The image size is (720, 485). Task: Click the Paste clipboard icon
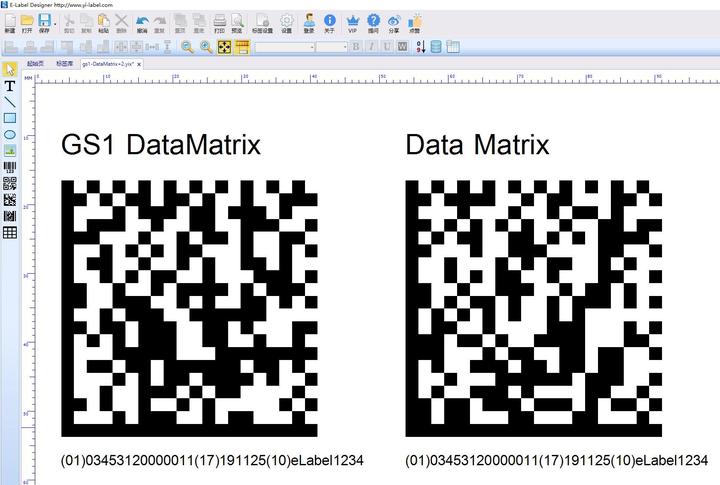pos(104,23)
